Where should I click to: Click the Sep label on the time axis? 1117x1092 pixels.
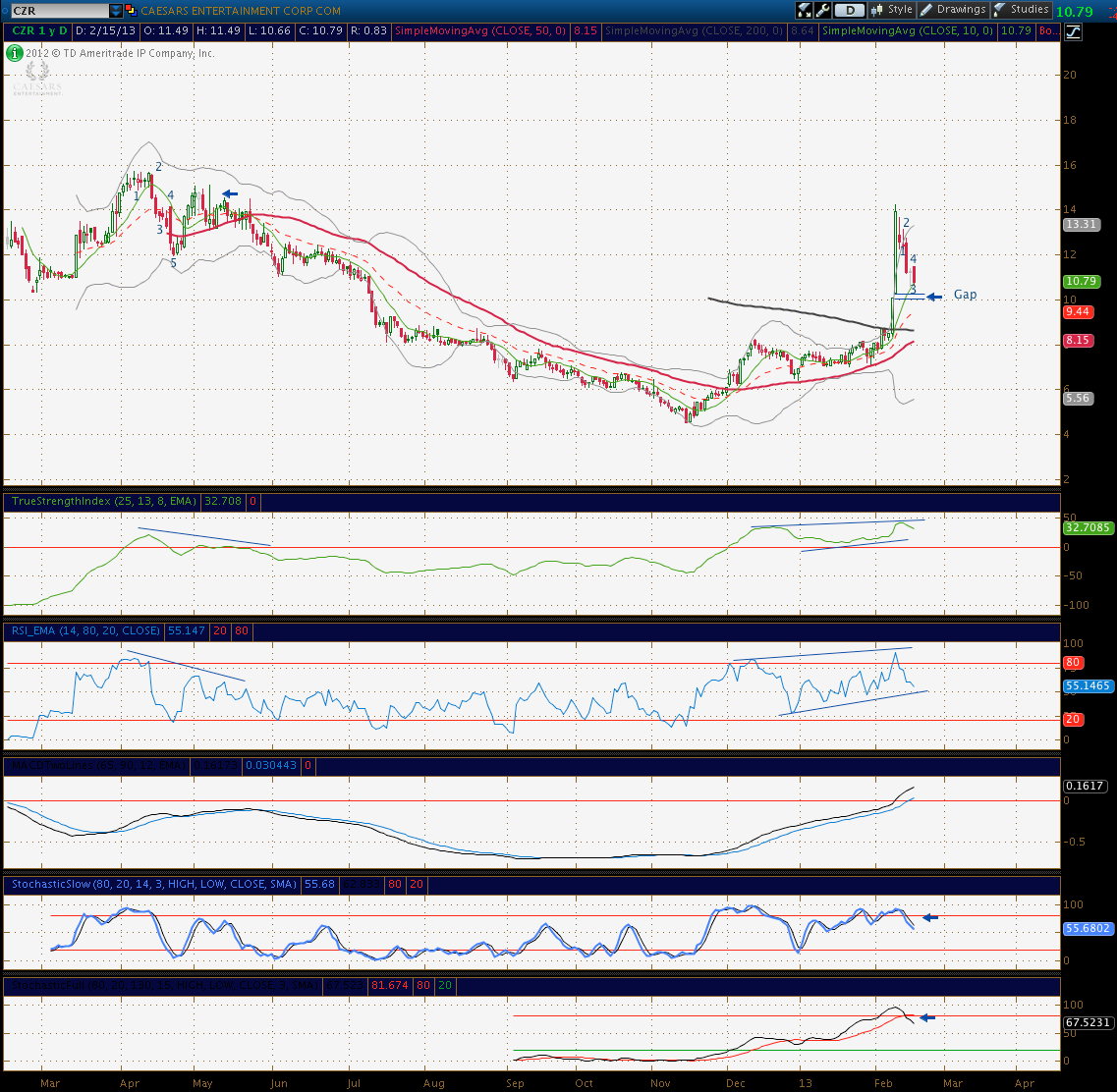pos(515,1083)
